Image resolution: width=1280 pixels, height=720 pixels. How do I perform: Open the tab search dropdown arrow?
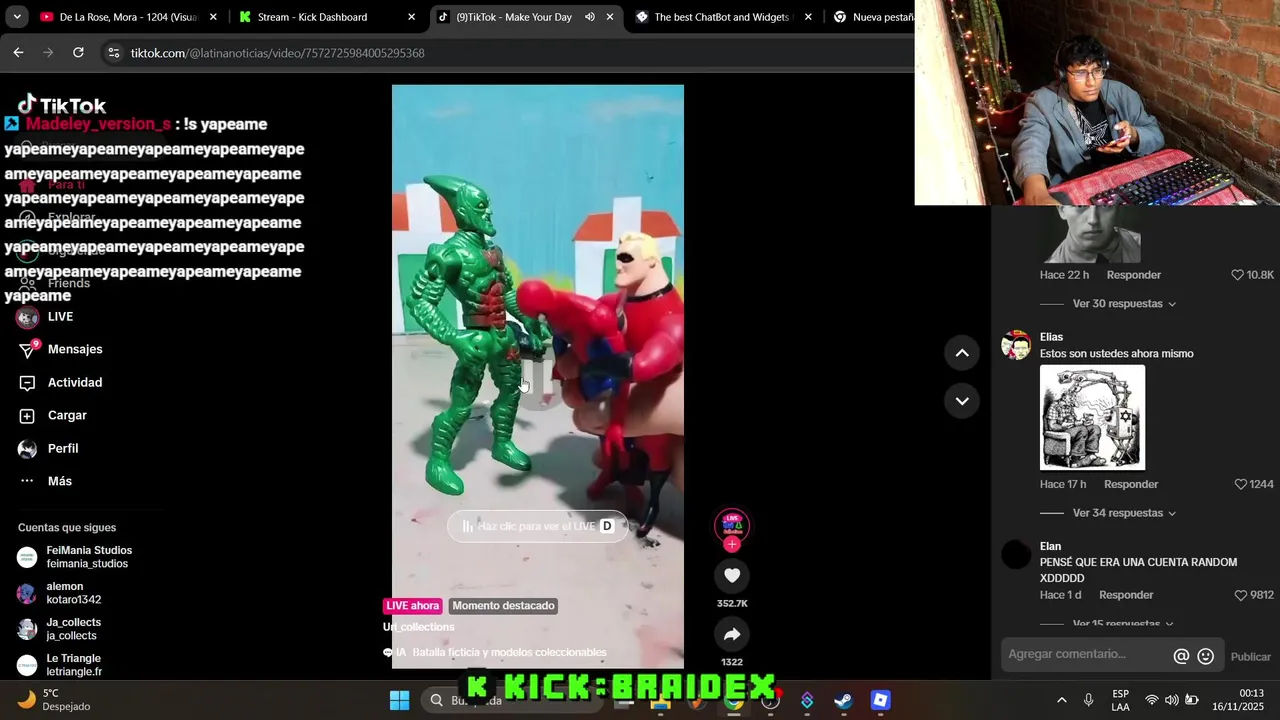click(16, 17)
